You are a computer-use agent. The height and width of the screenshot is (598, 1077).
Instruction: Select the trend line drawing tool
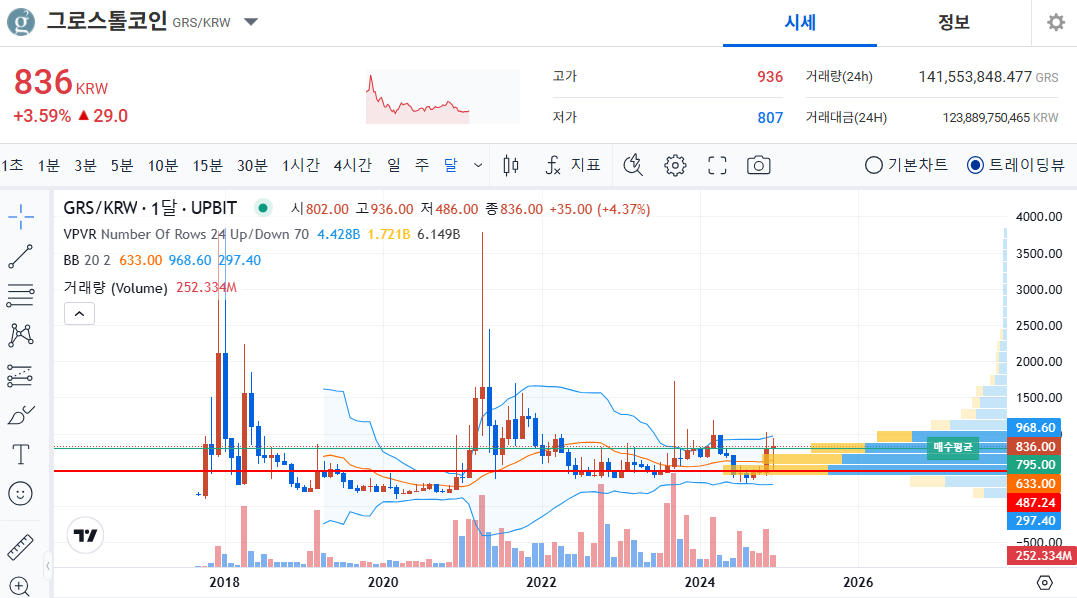[21, 257]
